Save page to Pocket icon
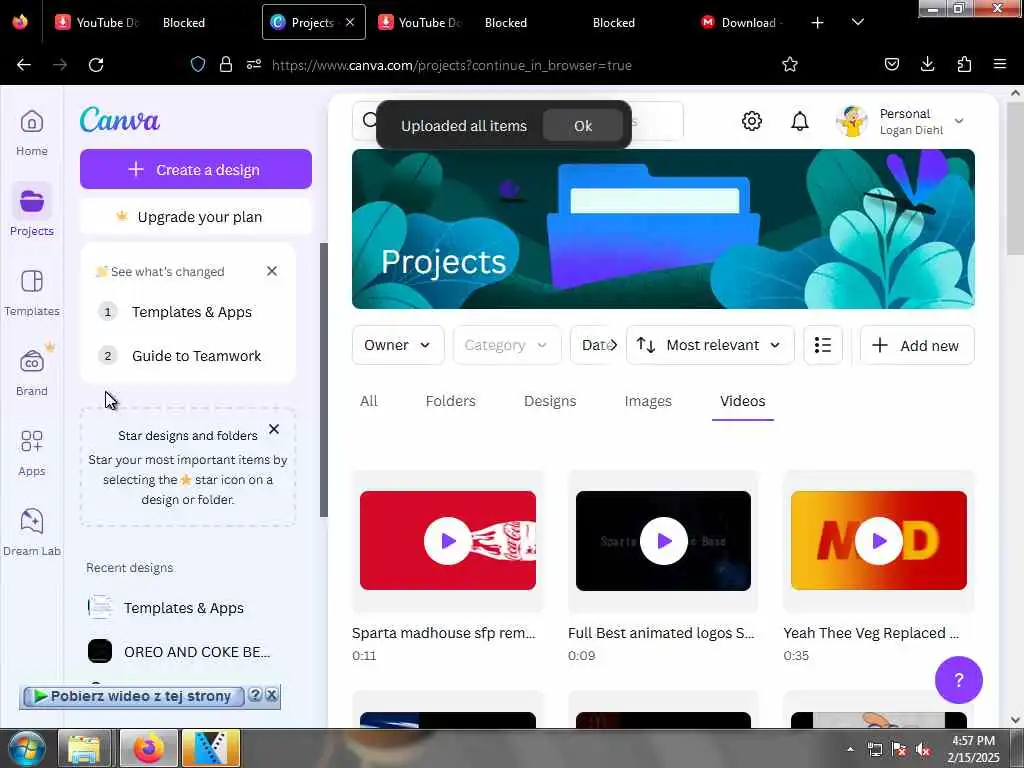Screen dimensions: 1024x768 pyautogui.click(x=891, y=64)
